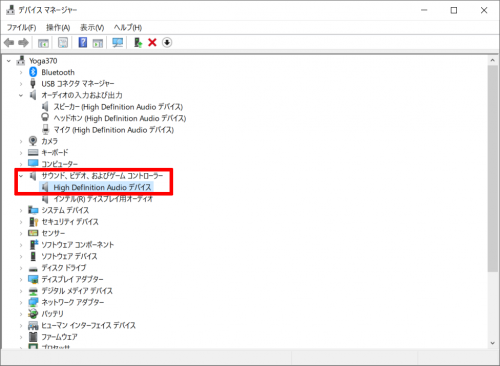Click the blue Help question mark icon
The image size is (500, 366).
83,42
